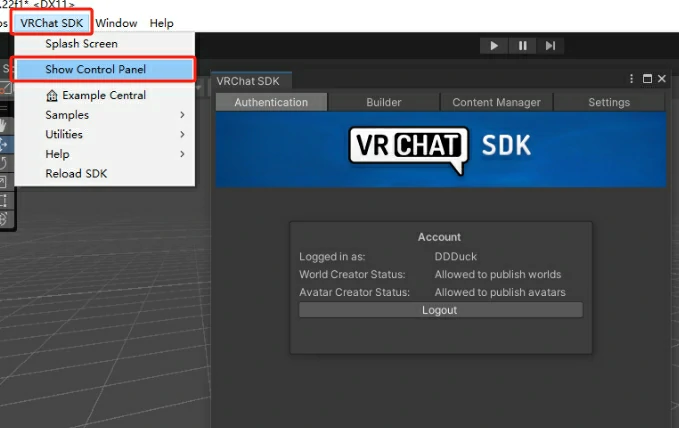
Task: Click the Step forward button
Action: click(550, 46)
